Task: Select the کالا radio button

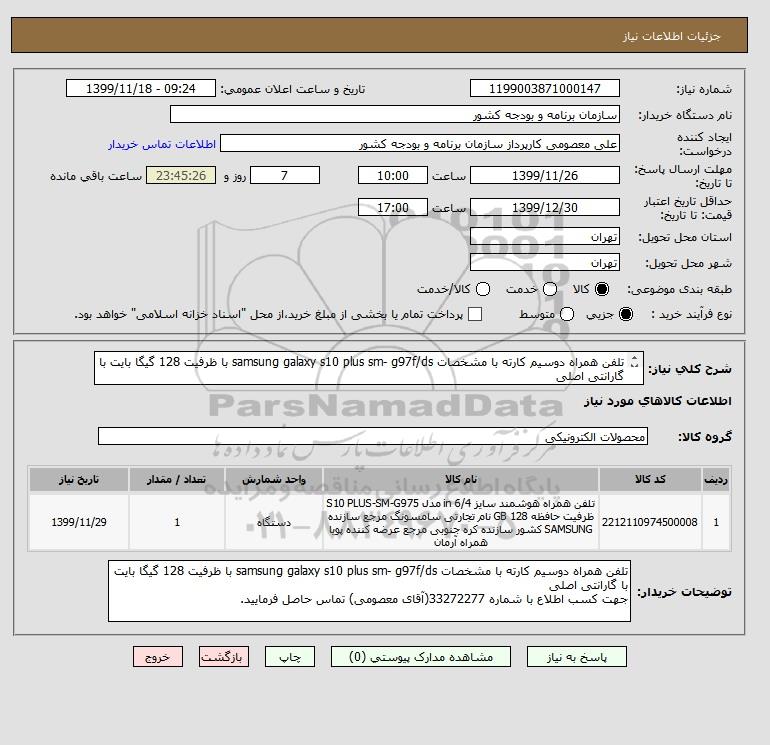Action: (602, 289)
